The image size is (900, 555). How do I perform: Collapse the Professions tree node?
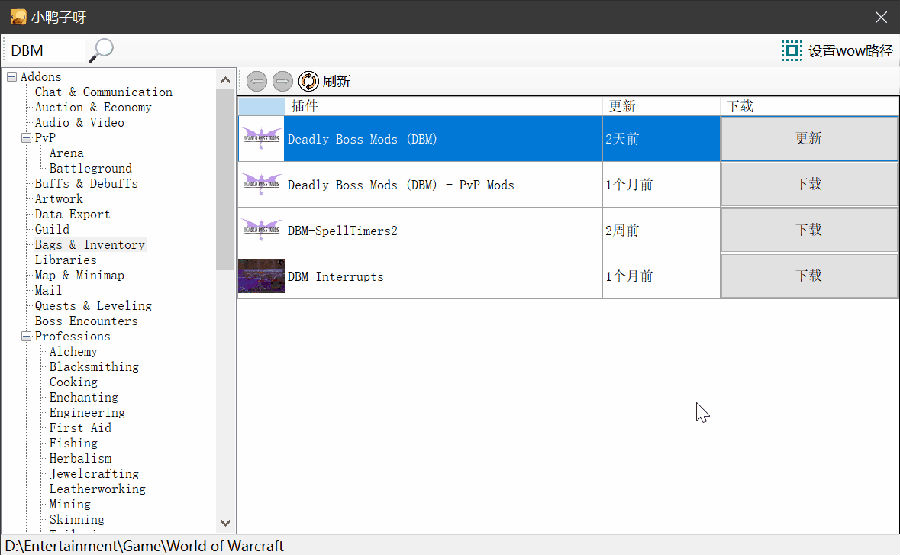click(x=26, y=336)
